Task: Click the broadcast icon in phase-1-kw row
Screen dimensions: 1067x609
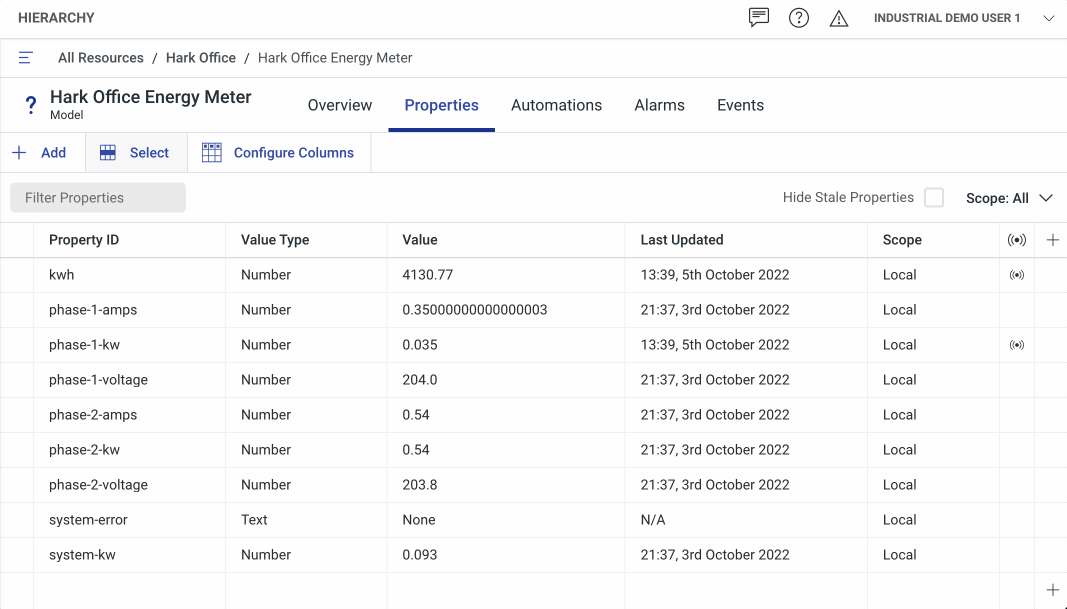Action: tap(1017, 345)
